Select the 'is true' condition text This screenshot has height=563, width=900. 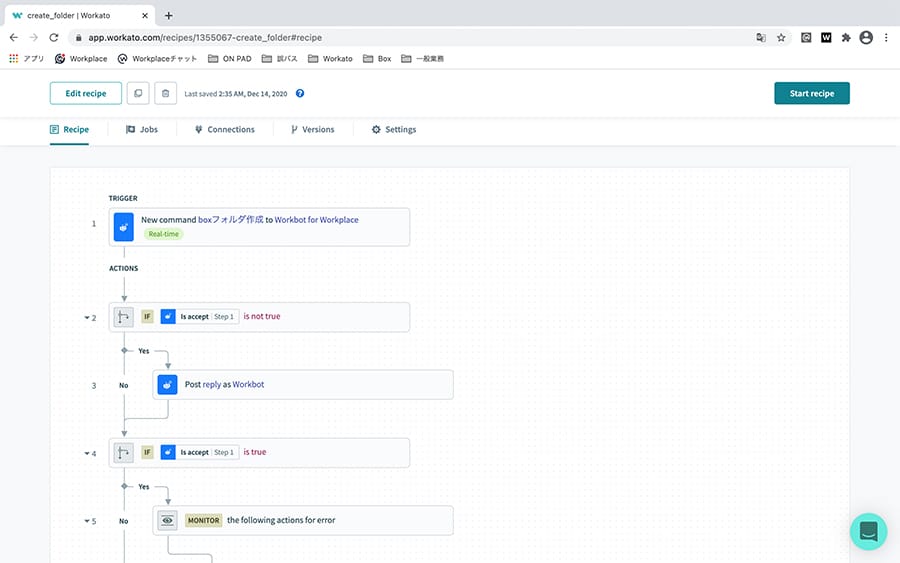tap(255, 452)
